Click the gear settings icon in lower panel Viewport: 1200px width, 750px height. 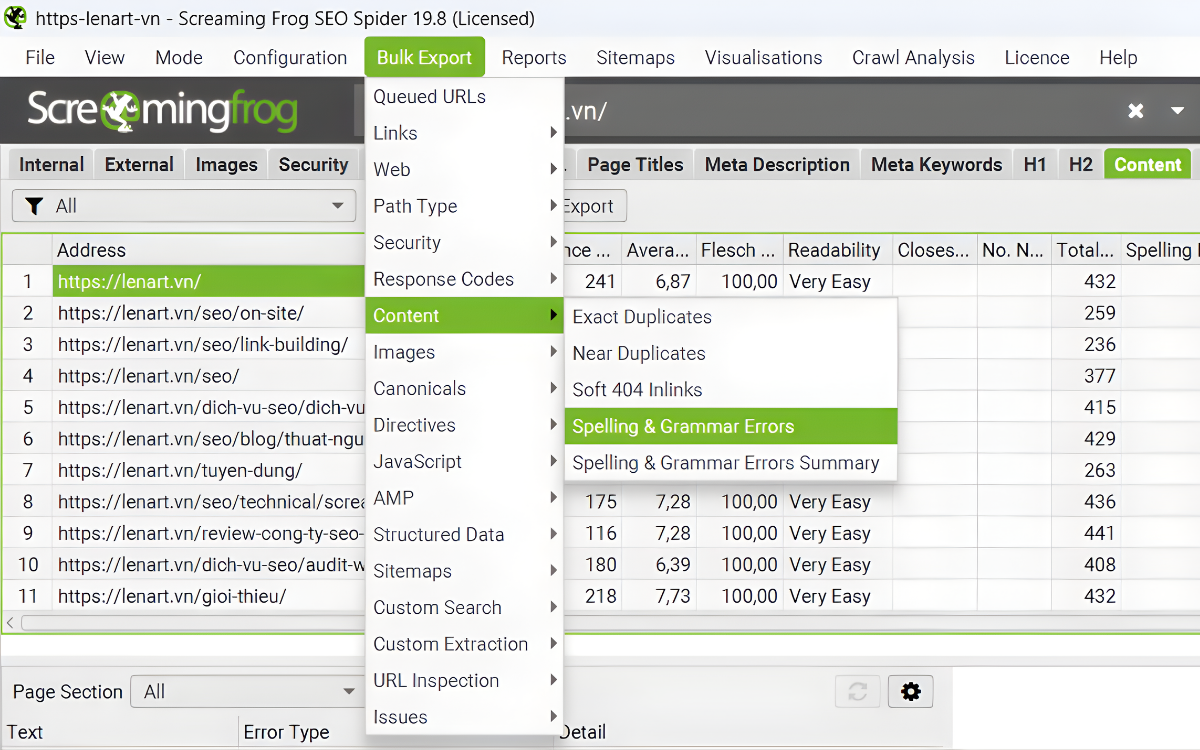tap(910, 691)
